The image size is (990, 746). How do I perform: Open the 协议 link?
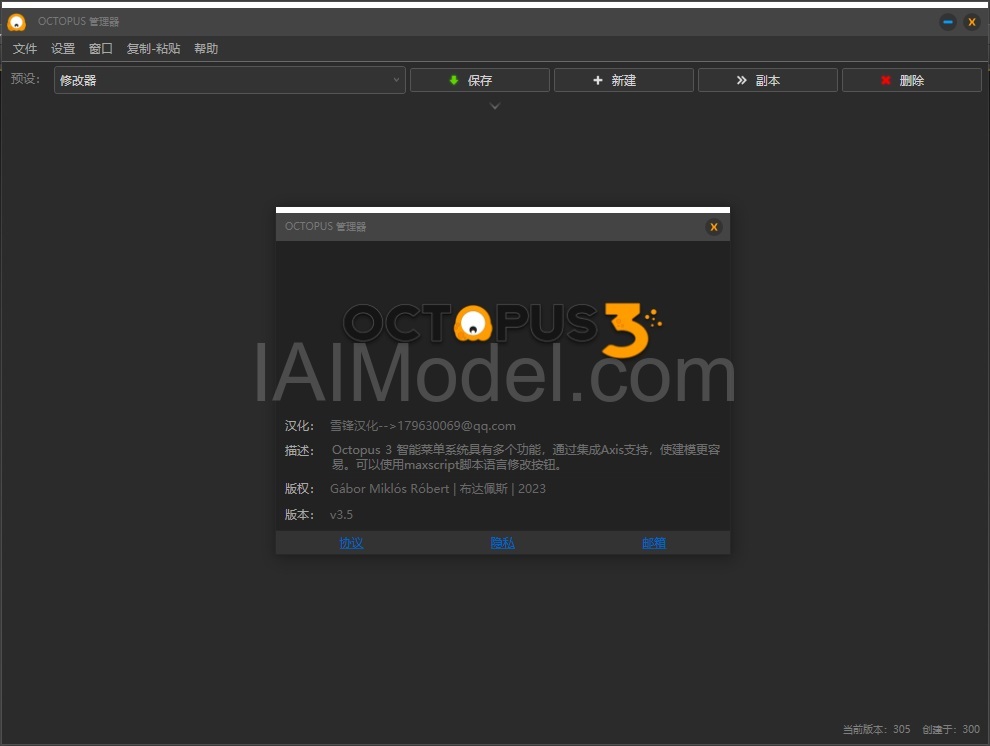point(351,543)
